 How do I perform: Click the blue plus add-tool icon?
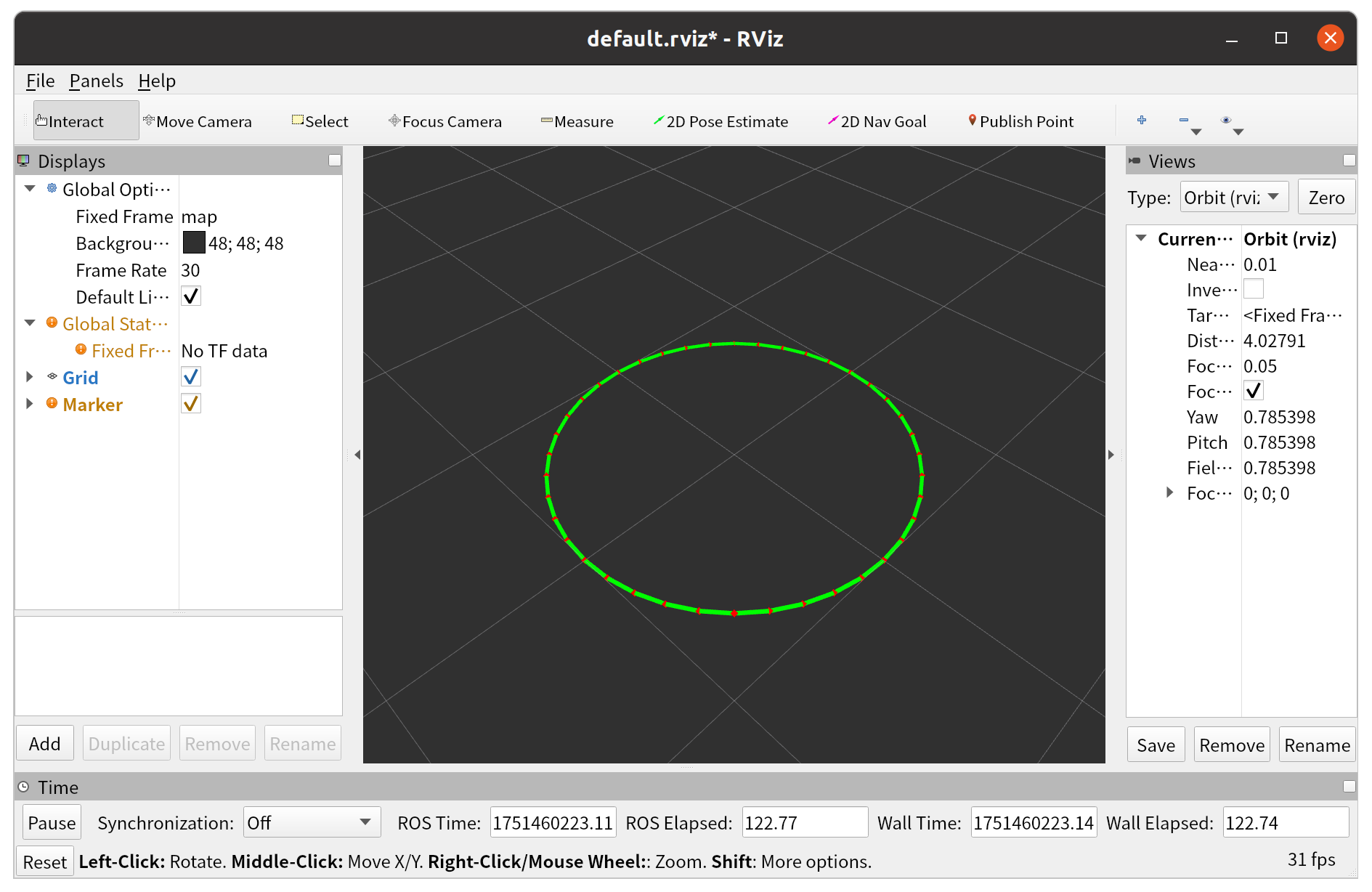(1142, 121)
